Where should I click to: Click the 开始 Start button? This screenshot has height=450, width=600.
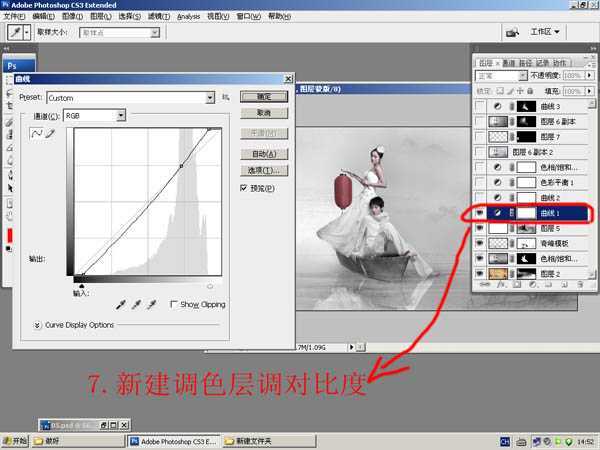click(15, 441)
